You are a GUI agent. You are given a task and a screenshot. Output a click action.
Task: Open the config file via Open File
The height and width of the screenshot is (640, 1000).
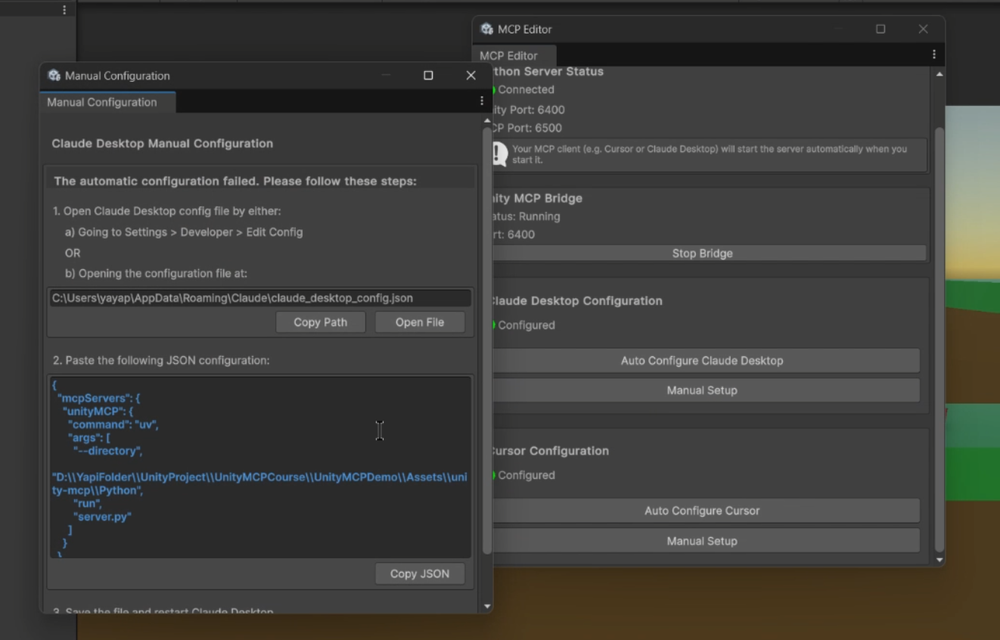click(419, 322)
